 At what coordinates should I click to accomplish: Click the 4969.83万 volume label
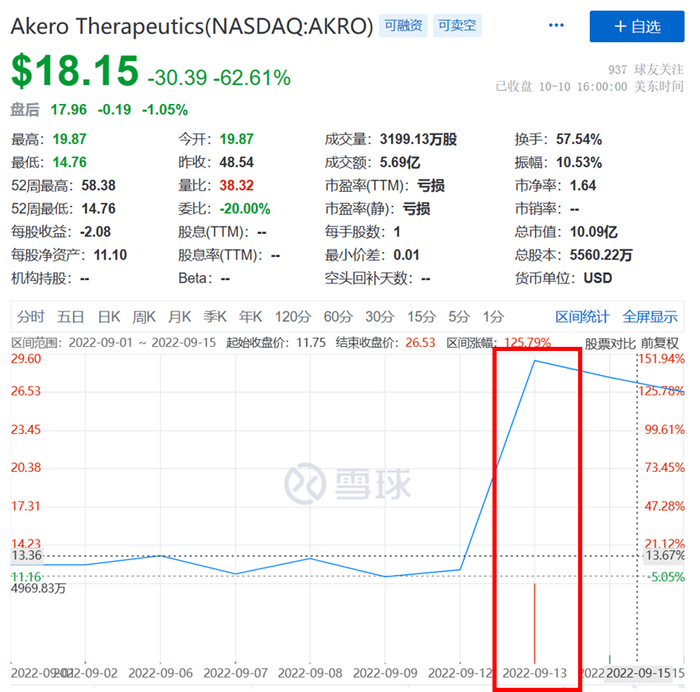coord(38,588)
